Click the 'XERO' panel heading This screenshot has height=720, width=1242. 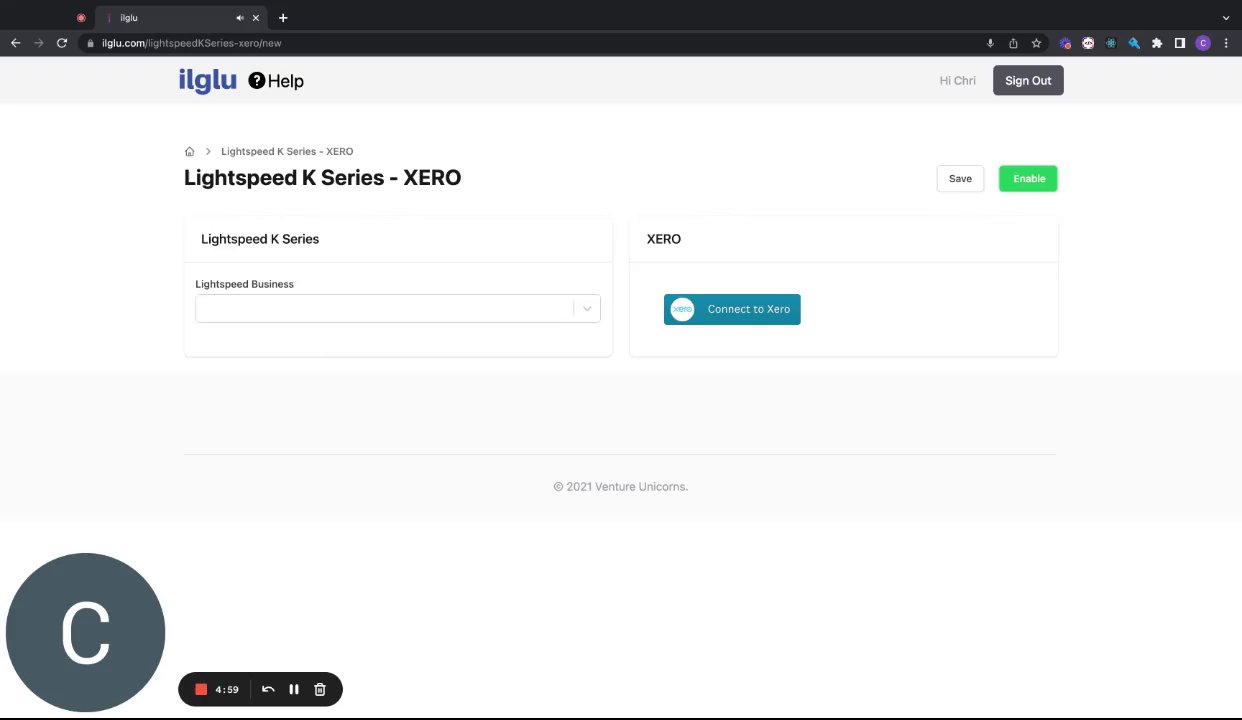tap(664, 239)
